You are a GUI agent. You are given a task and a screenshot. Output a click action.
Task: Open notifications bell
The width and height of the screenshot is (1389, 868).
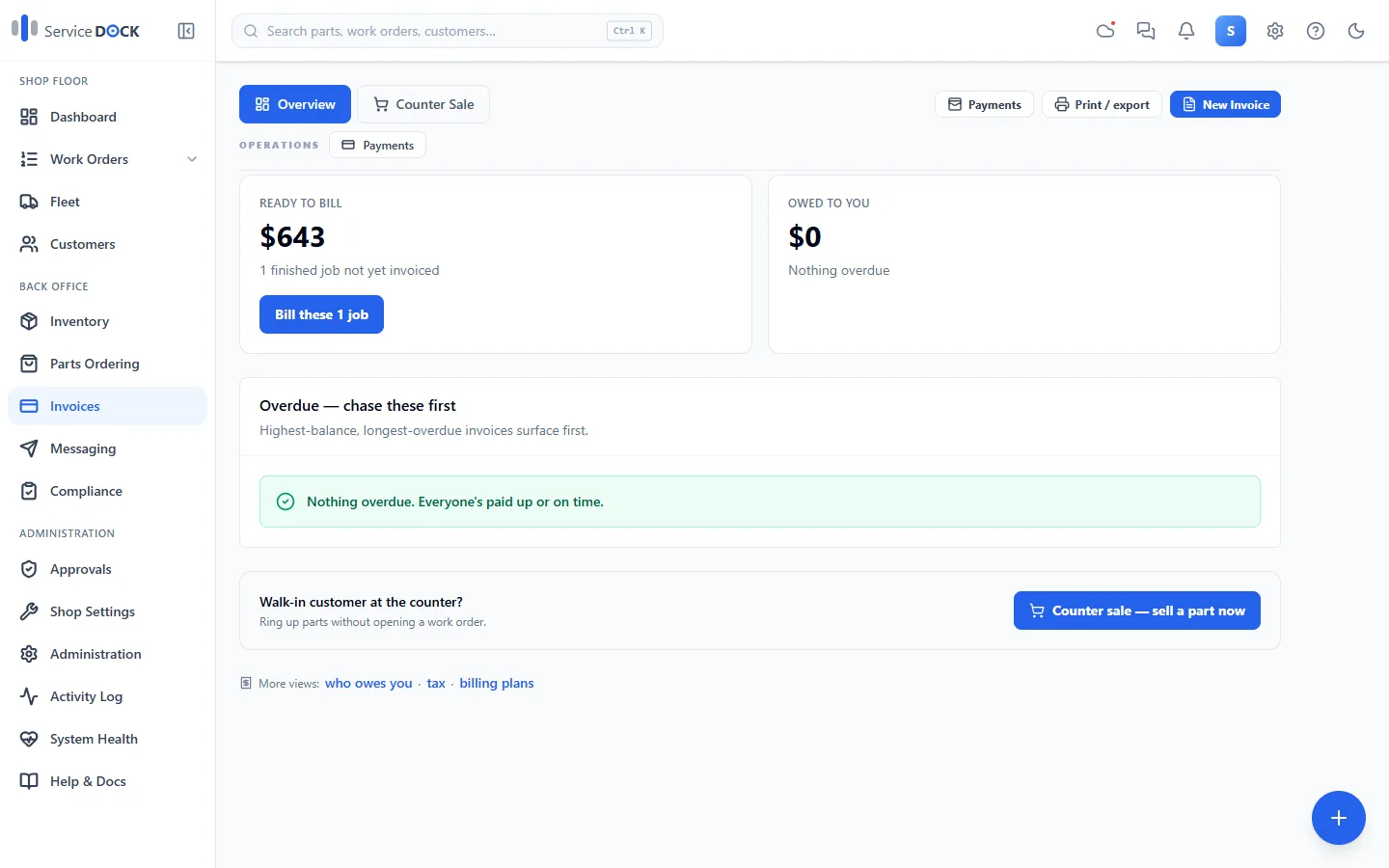point(1186,31)
